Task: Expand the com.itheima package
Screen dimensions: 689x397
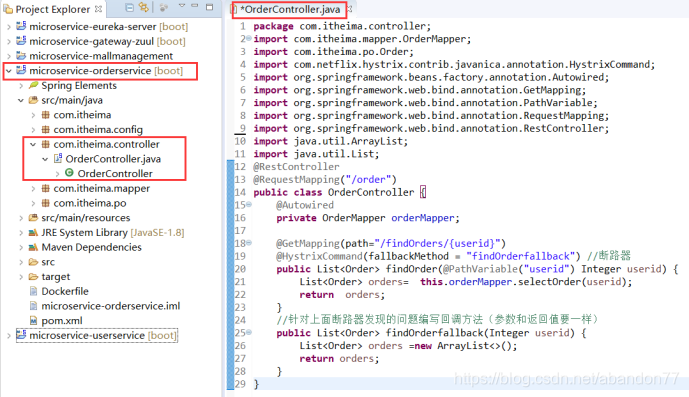Action: [33, 115]
